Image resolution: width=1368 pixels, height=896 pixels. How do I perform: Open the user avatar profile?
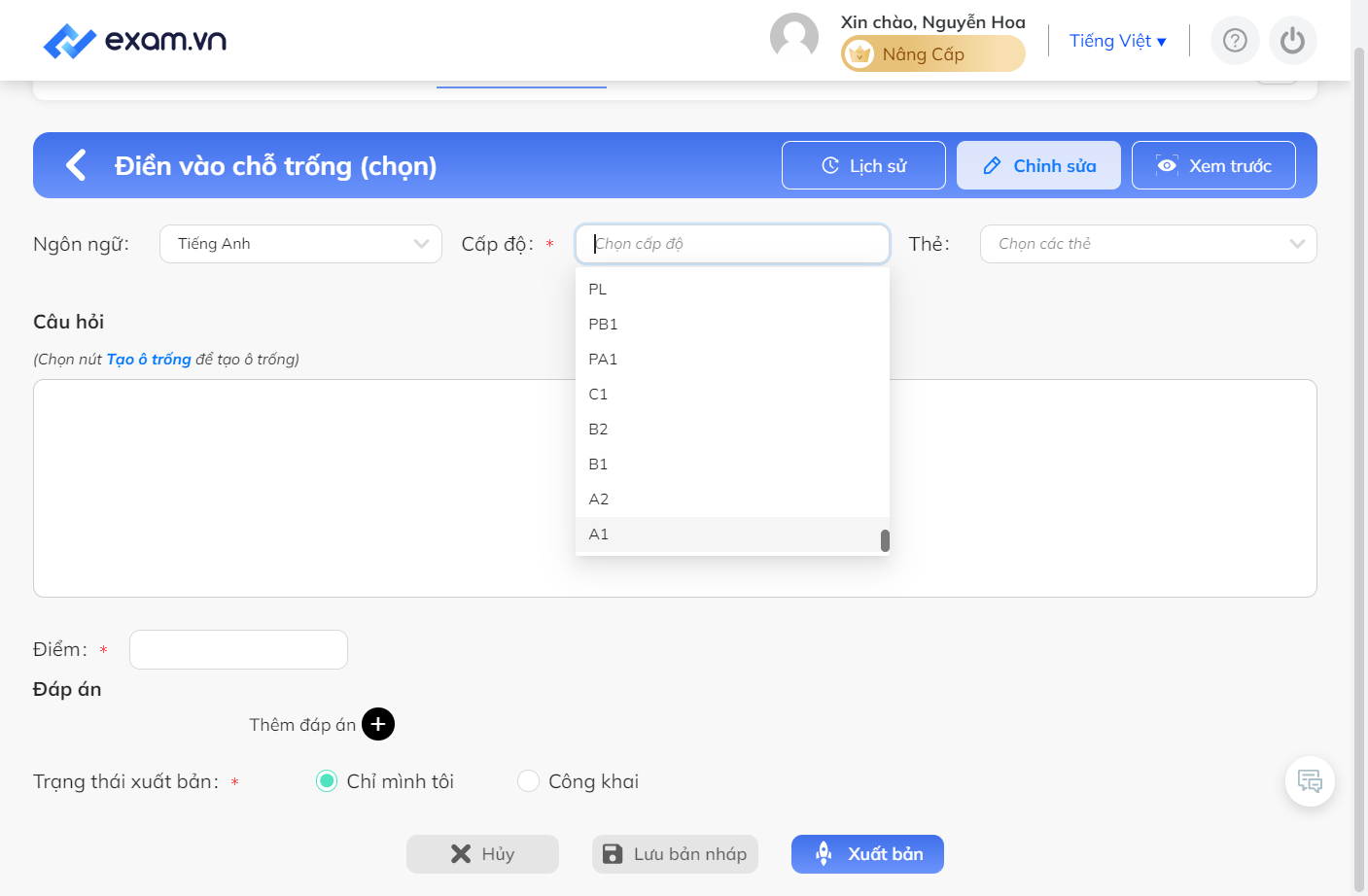click(794, 38)
